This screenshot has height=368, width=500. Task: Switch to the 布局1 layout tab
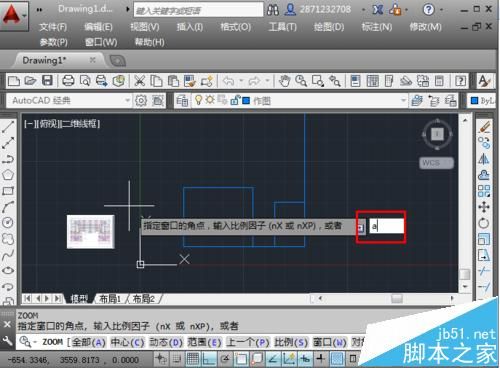coord(110,299)
